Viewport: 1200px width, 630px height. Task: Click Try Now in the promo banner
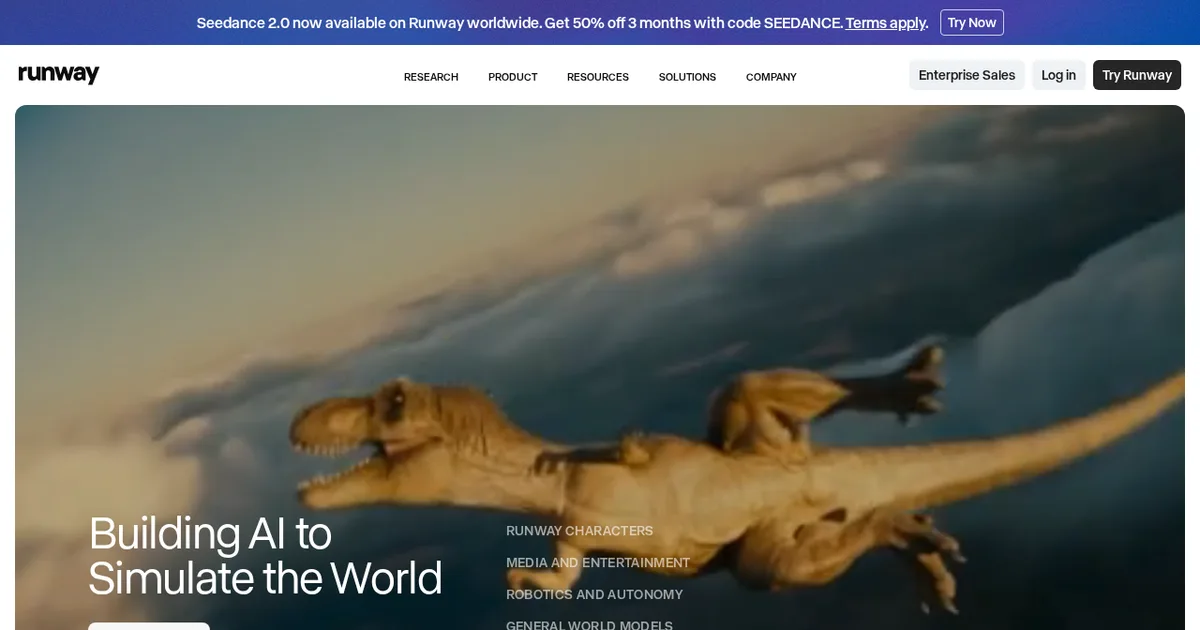pyautogui.click(x=972, y=22)
